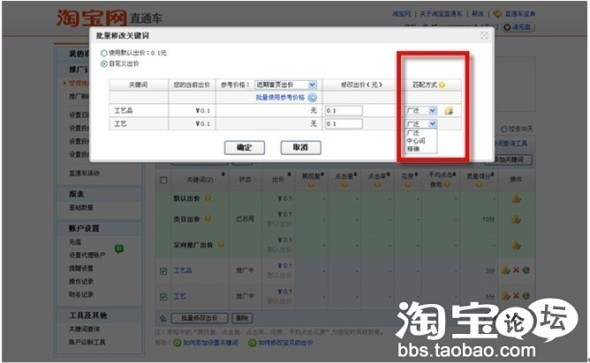The height and width of the screenshot is (363, 590).
Task: Click the red delete icon in 工艺品 row
Action: click(x=516, y=270)
